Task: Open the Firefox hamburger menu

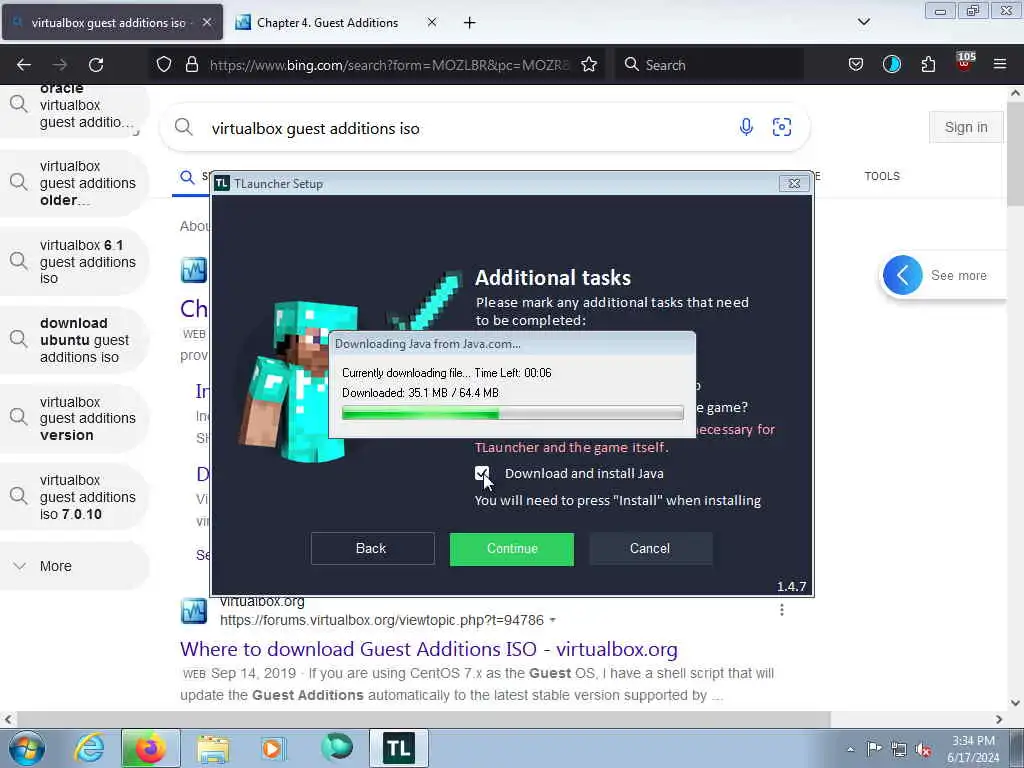Action: (x=1000, y=64)
